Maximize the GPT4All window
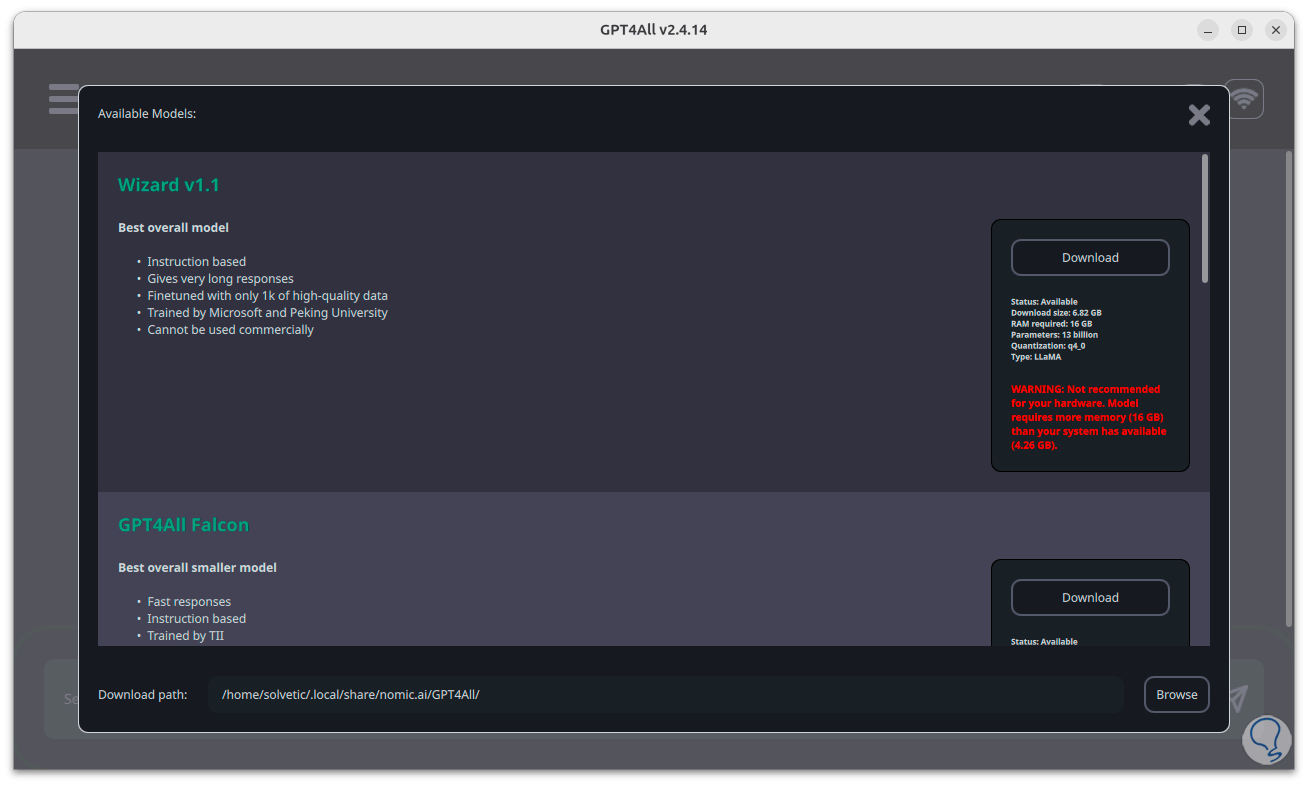This screenshot has width=1308, height=786. [1242, 30]
